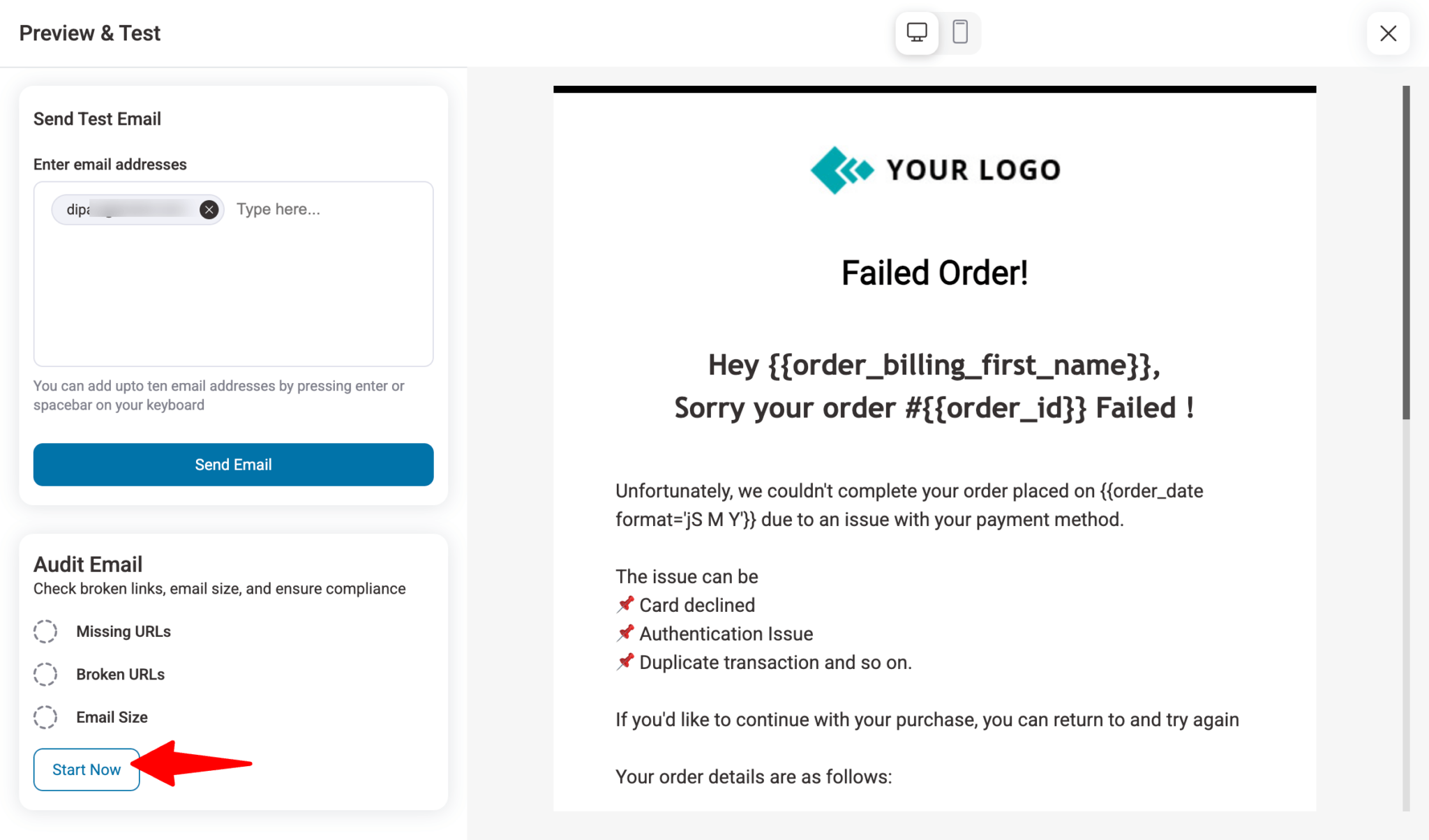This screenshot has height=840, width=1429.
Task: Click the monitor icon at top center
Action: pos(916,32)
